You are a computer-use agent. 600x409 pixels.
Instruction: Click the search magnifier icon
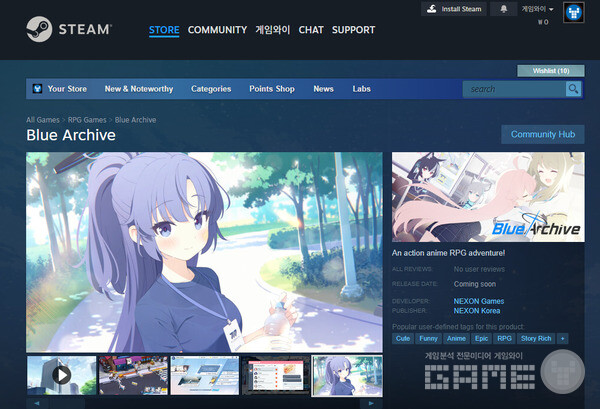tap(573, 89)
